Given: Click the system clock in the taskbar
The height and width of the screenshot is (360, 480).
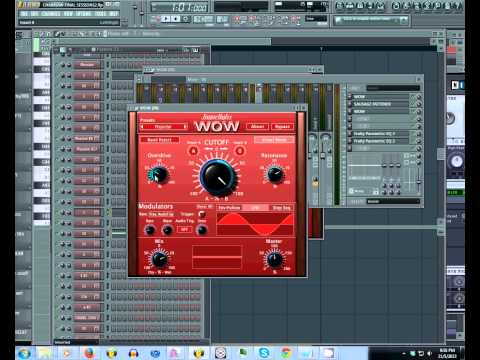Looking at the screenshot, I should 447,353.
